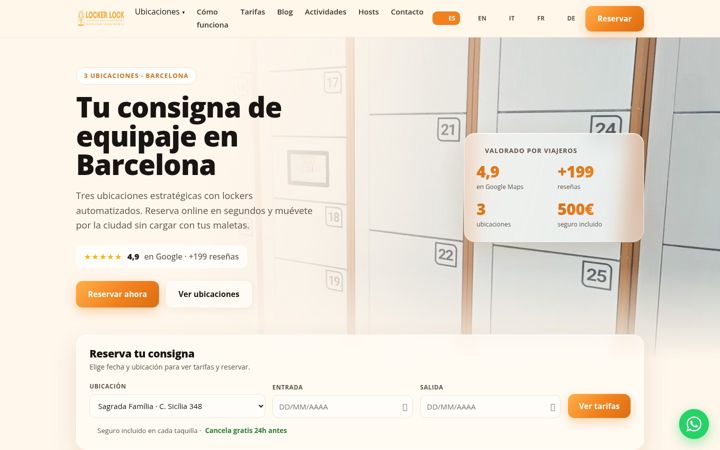Open the Ubicación location dropdown
The width and height of the screenshot is (720, 450).
[177, 406]
